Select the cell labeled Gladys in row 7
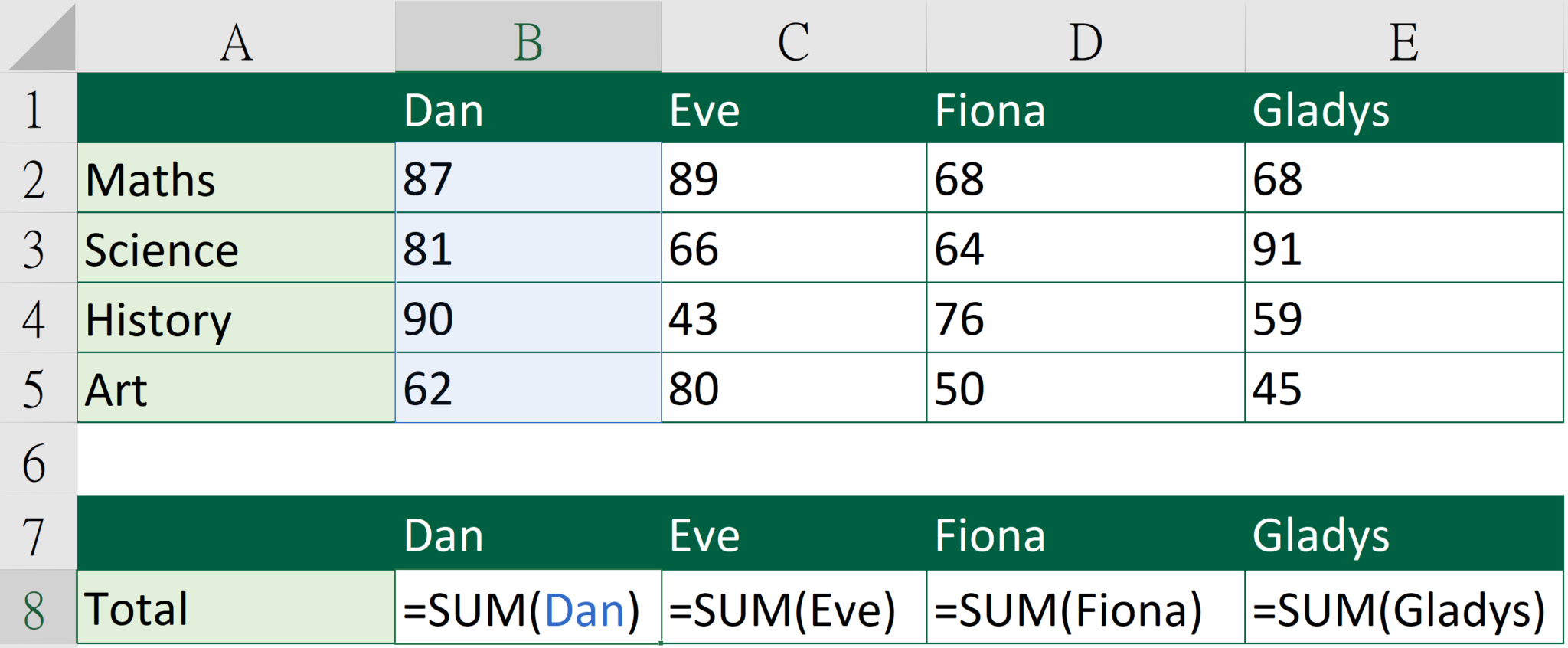 tap(1403, 534)
